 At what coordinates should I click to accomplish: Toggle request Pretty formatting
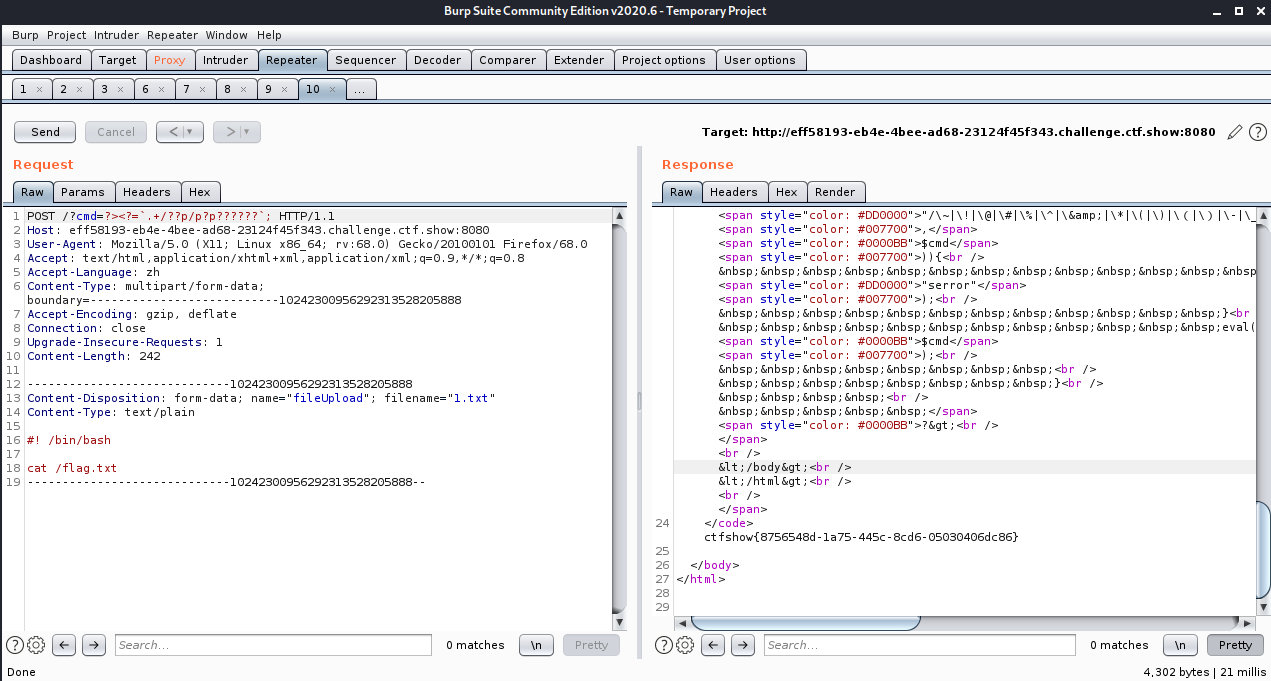[x=591, y=645]
